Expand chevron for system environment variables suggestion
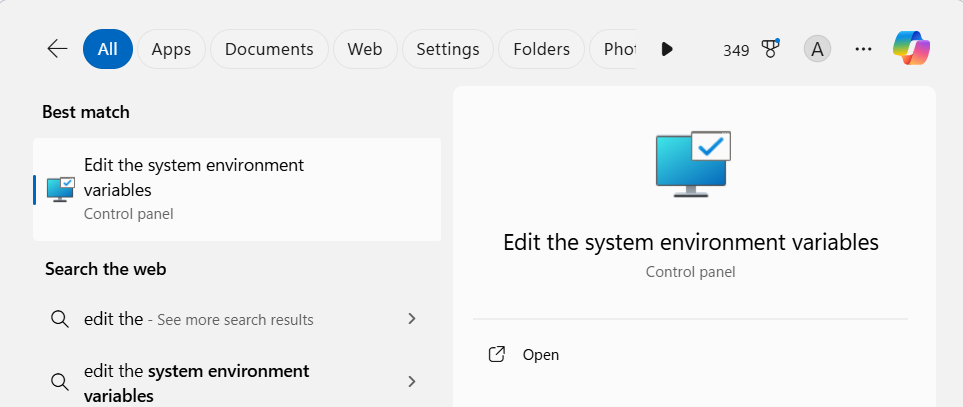 412,382
